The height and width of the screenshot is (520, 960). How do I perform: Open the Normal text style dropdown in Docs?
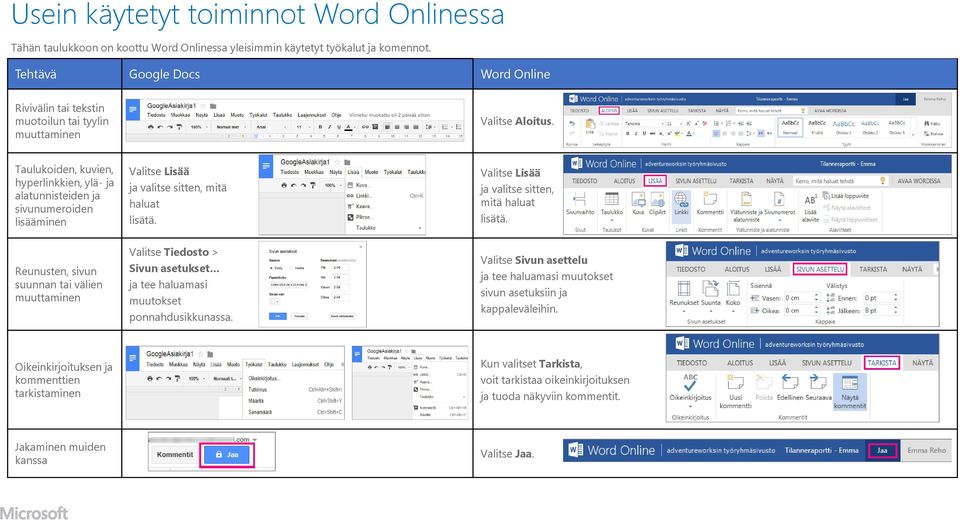229,127
